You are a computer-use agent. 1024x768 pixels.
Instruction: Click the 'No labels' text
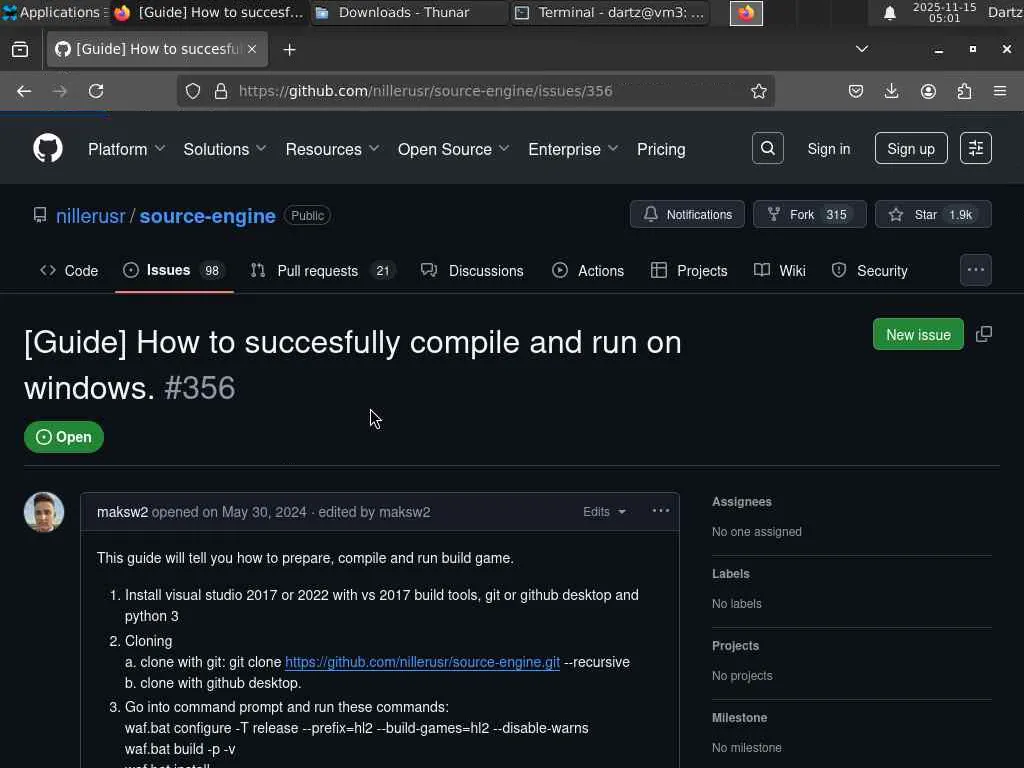click(737, 603)
